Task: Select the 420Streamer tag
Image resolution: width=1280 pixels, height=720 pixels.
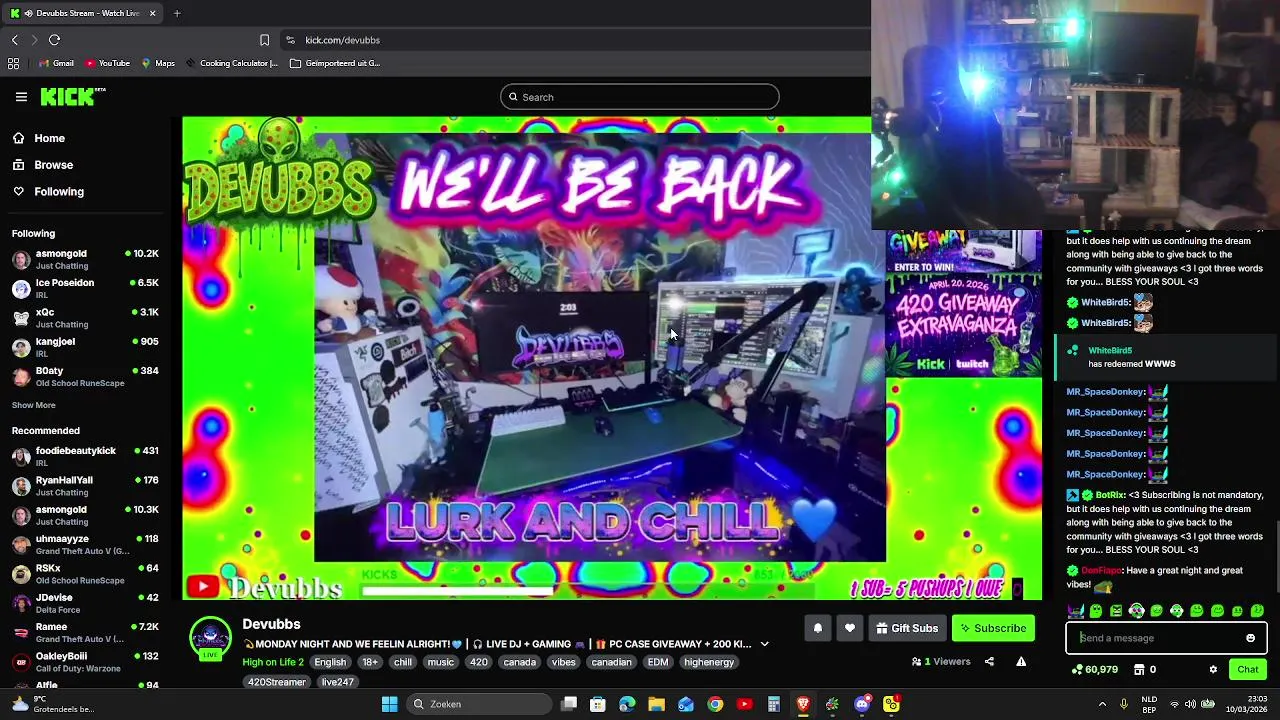Action: pos(277,682)
